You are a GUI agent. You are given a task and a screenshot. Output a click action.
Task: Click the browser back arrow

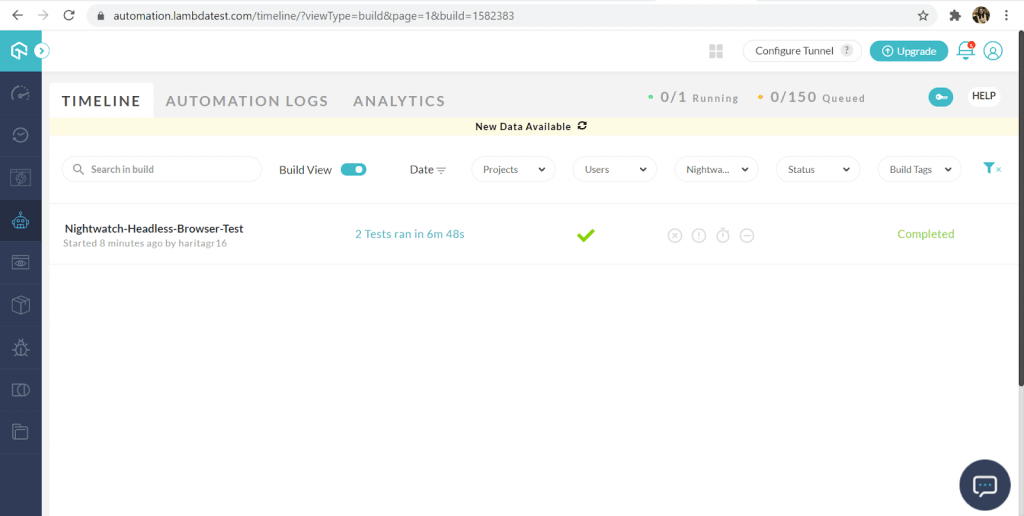point(18,16)
